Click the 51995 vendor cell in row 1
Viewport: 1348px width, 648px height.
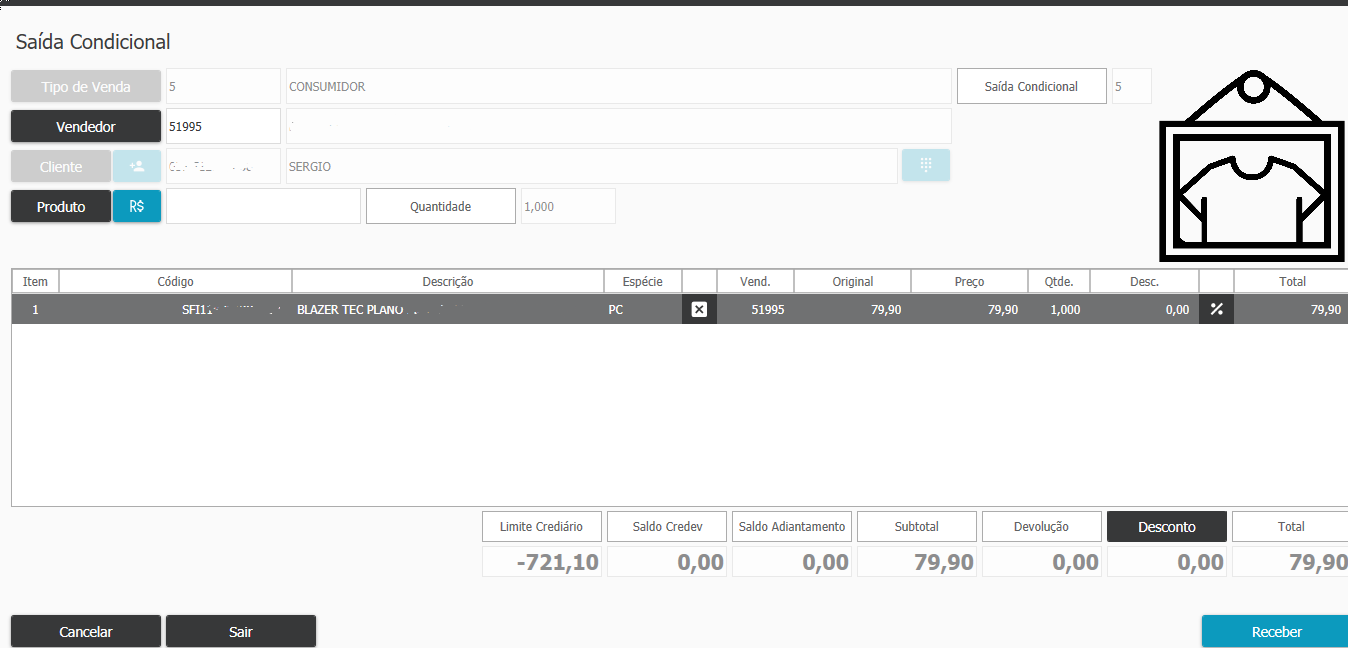point(755,309)
